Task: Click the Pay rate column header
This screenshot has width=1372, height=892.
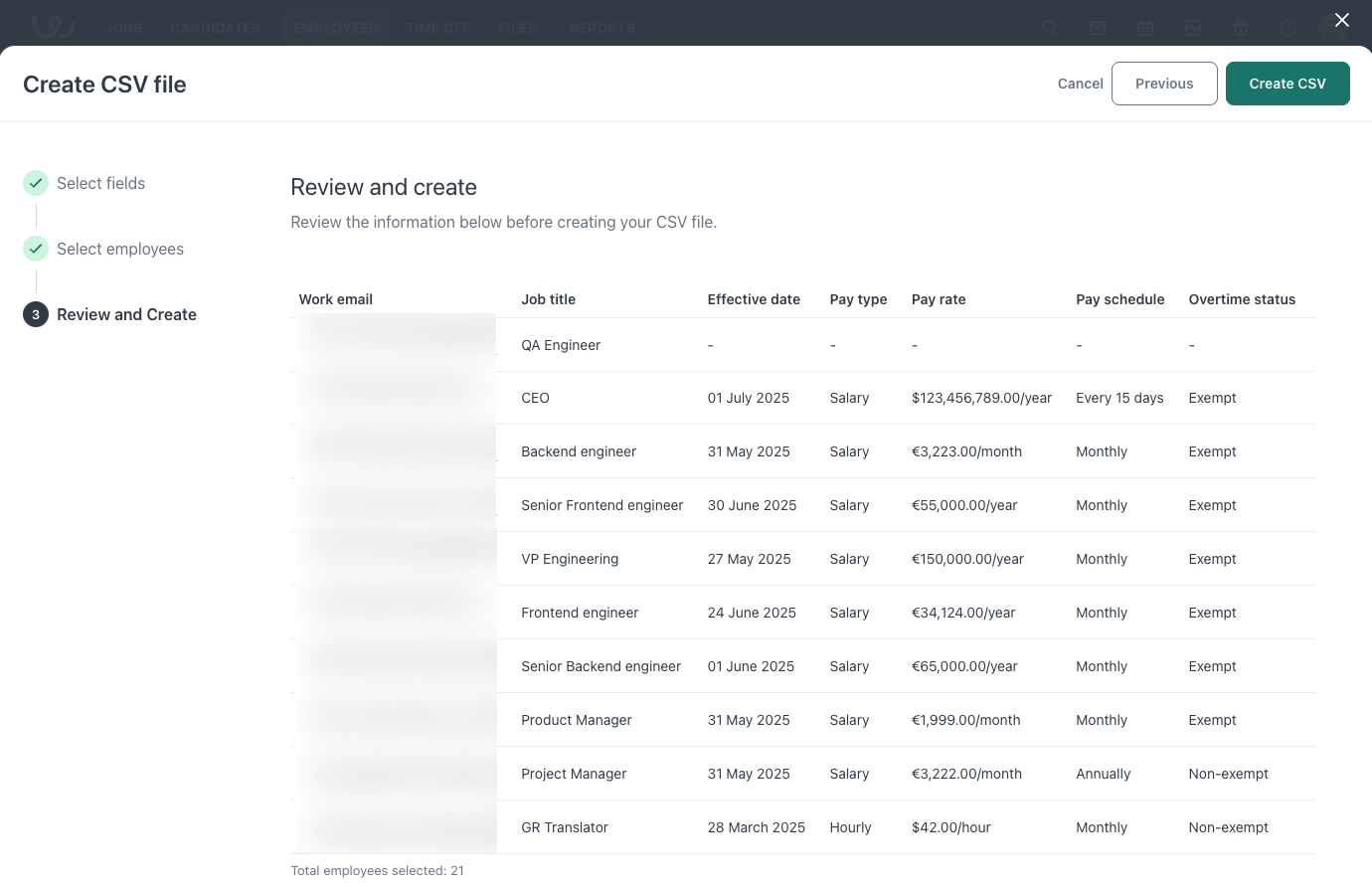Action: (x=938, y=299)
